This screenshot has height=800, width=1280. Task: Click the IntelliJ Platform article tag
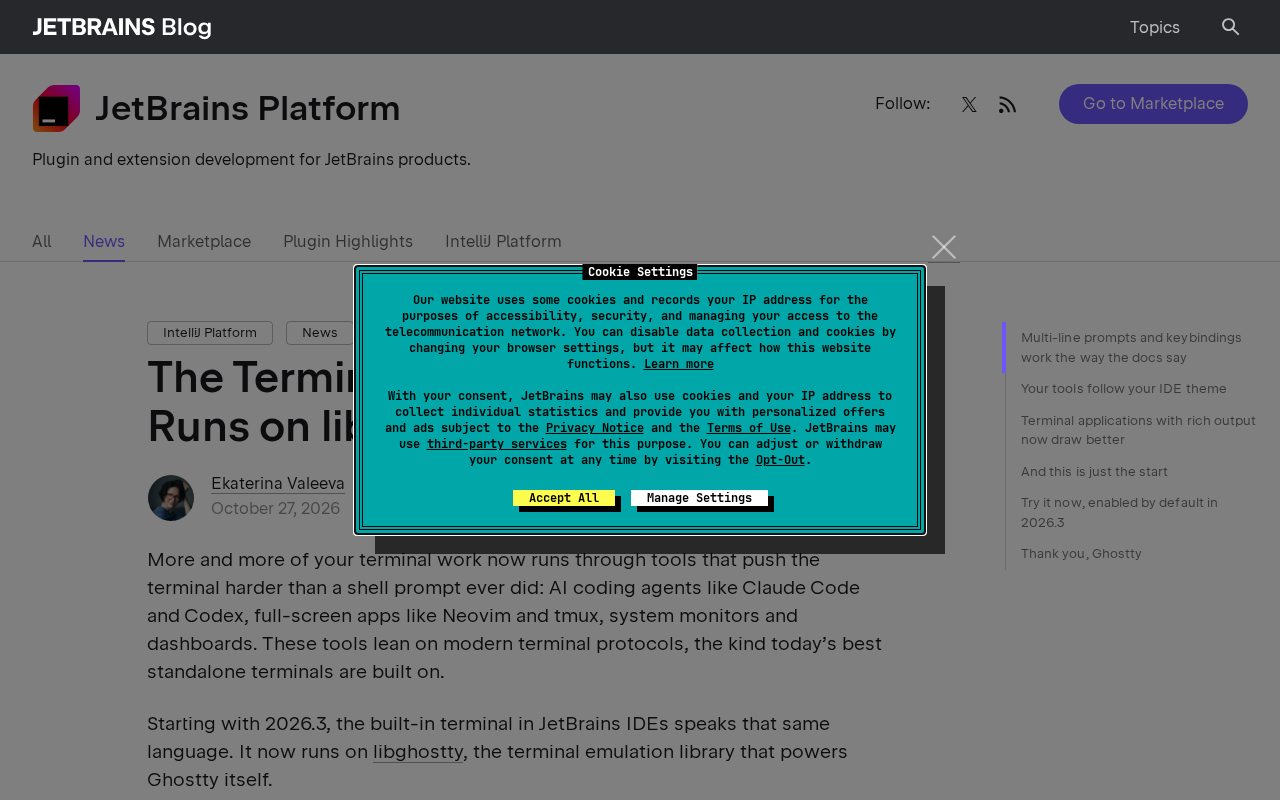(210, 333)
